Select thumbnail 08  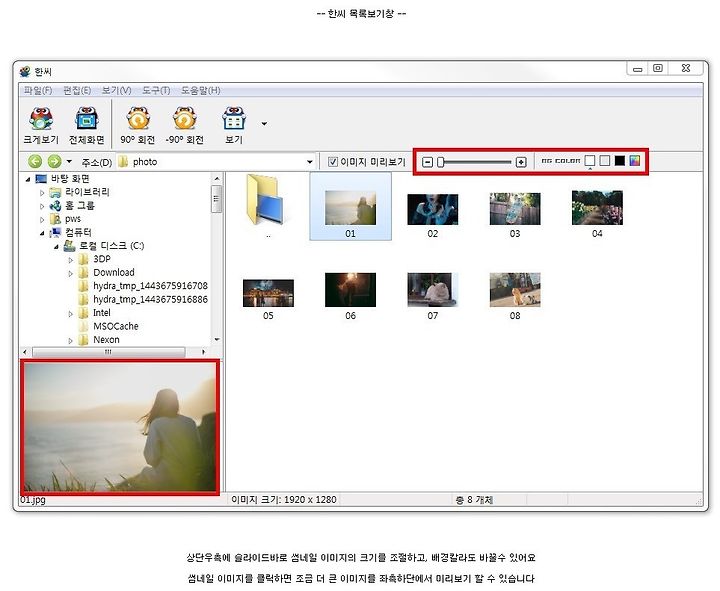(515, 290)
